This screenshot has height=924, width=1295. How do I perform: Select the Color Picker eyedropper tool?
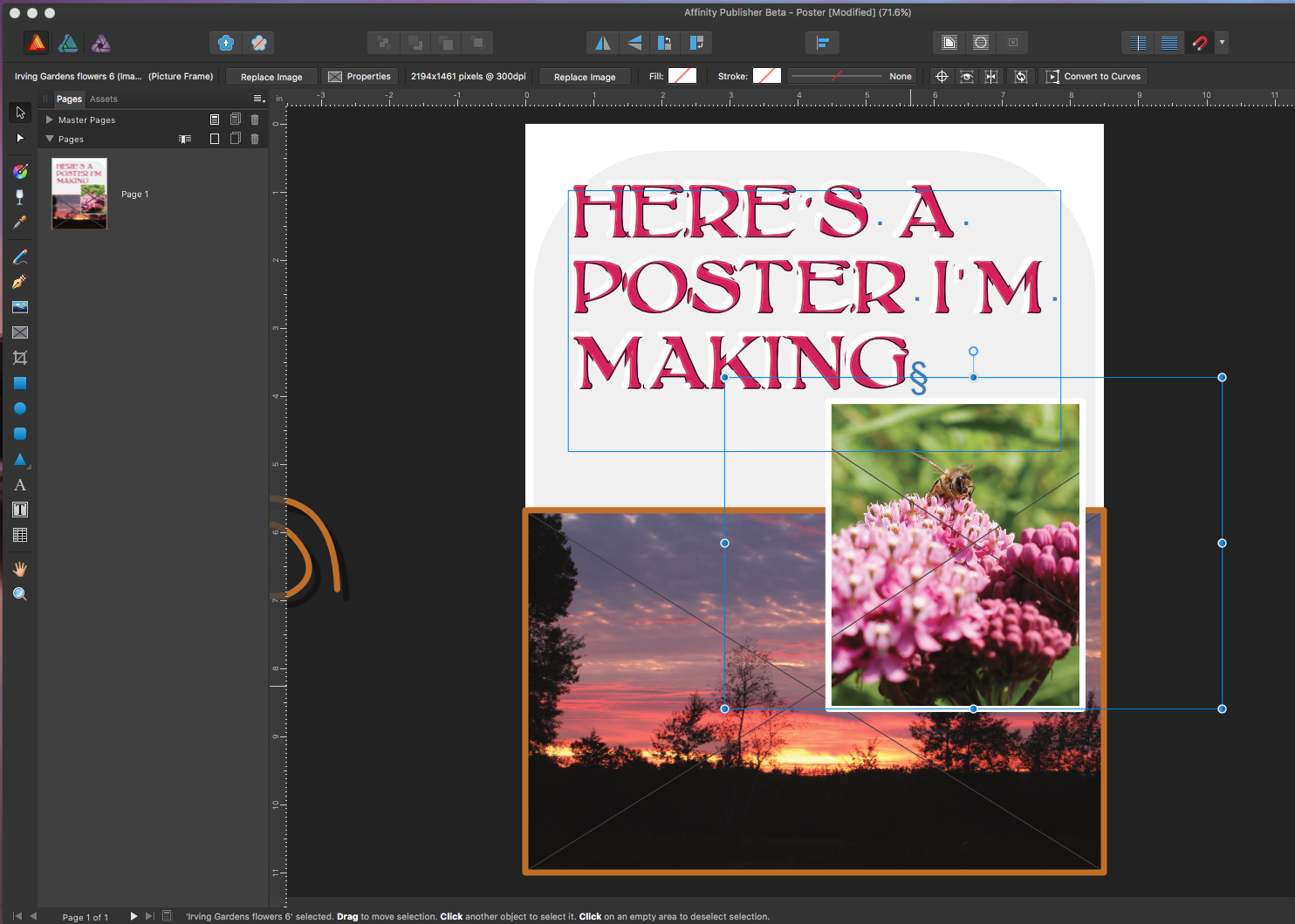point(20,222)
